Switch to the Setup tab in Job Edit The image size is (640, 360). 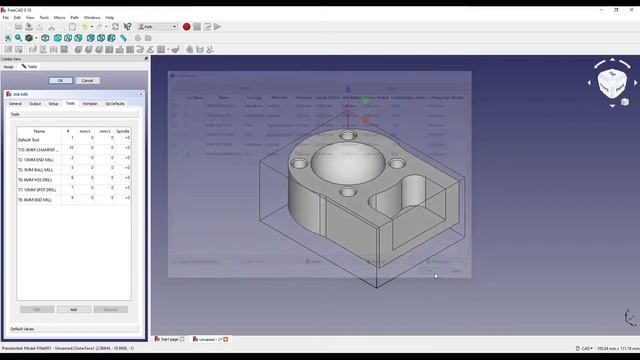tap(53, 104)
